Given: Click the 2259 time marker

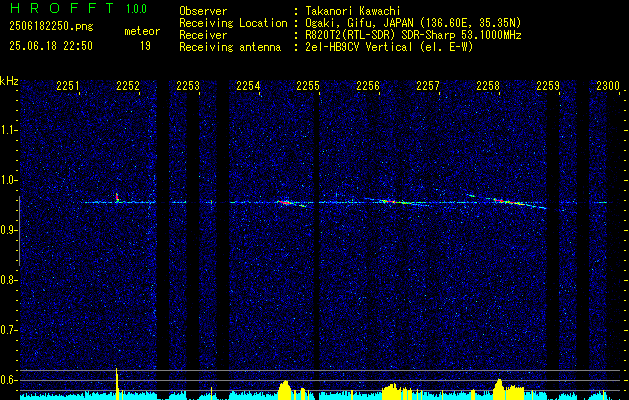Looking at the screenshot, I should point(548,85).
